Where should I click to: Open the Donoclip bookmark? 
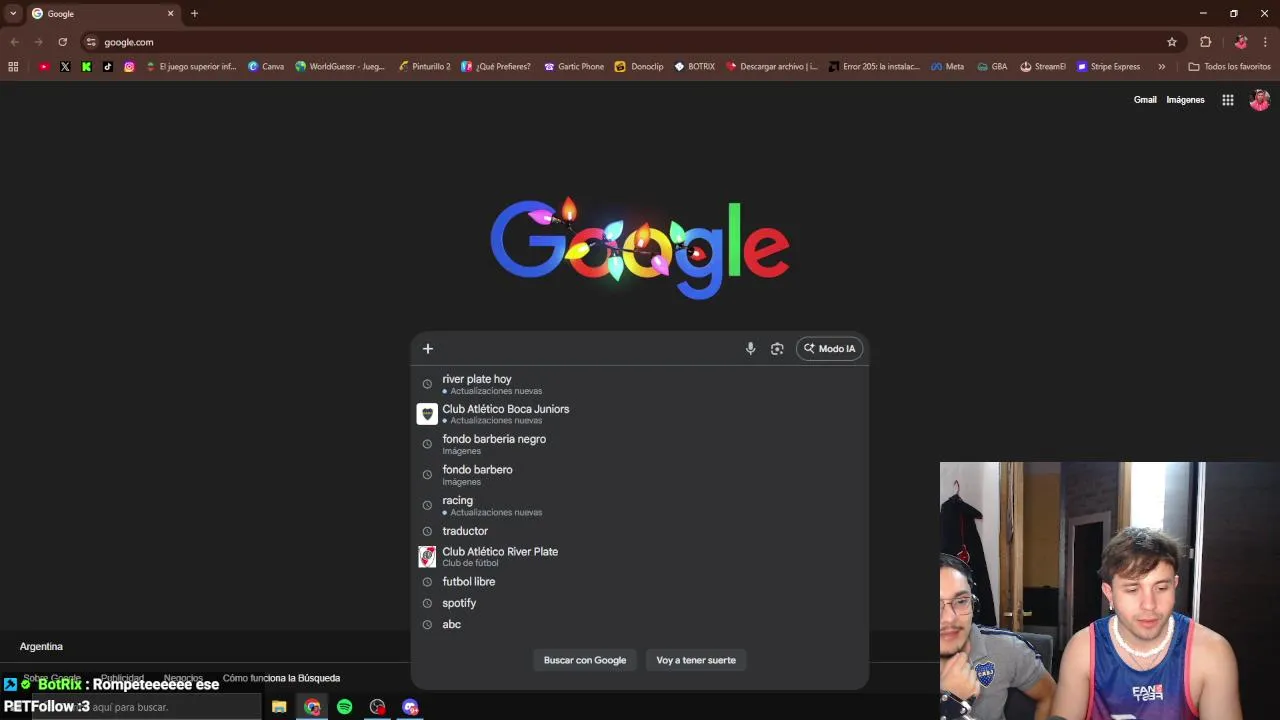click(x=639, y=67)
